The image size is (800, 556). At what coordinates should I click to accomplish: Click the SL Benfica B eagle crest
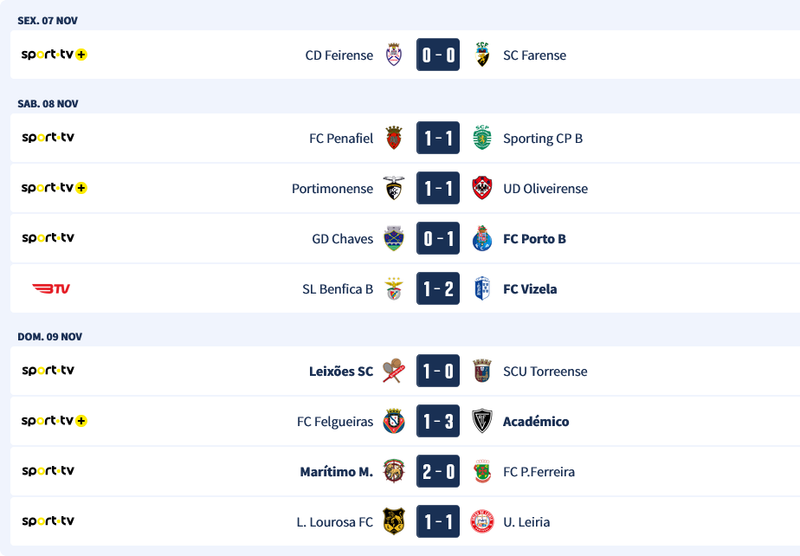click(394, 289)
